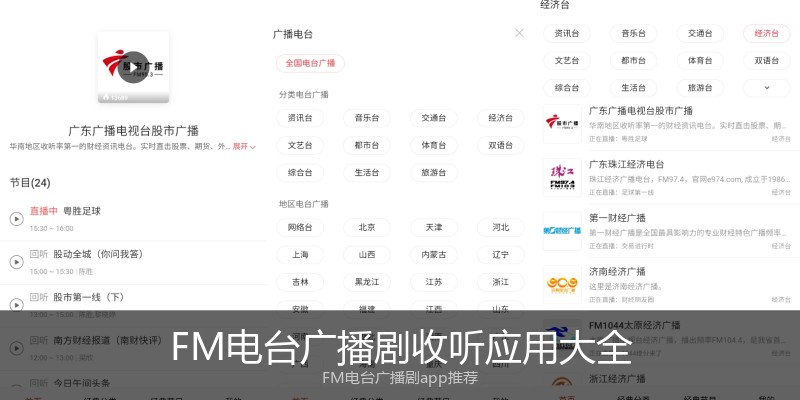Switch to the 旅游台 tab in 经济台 screen
The height and width of the screenshot is (400, 800).
click(700, 88)
